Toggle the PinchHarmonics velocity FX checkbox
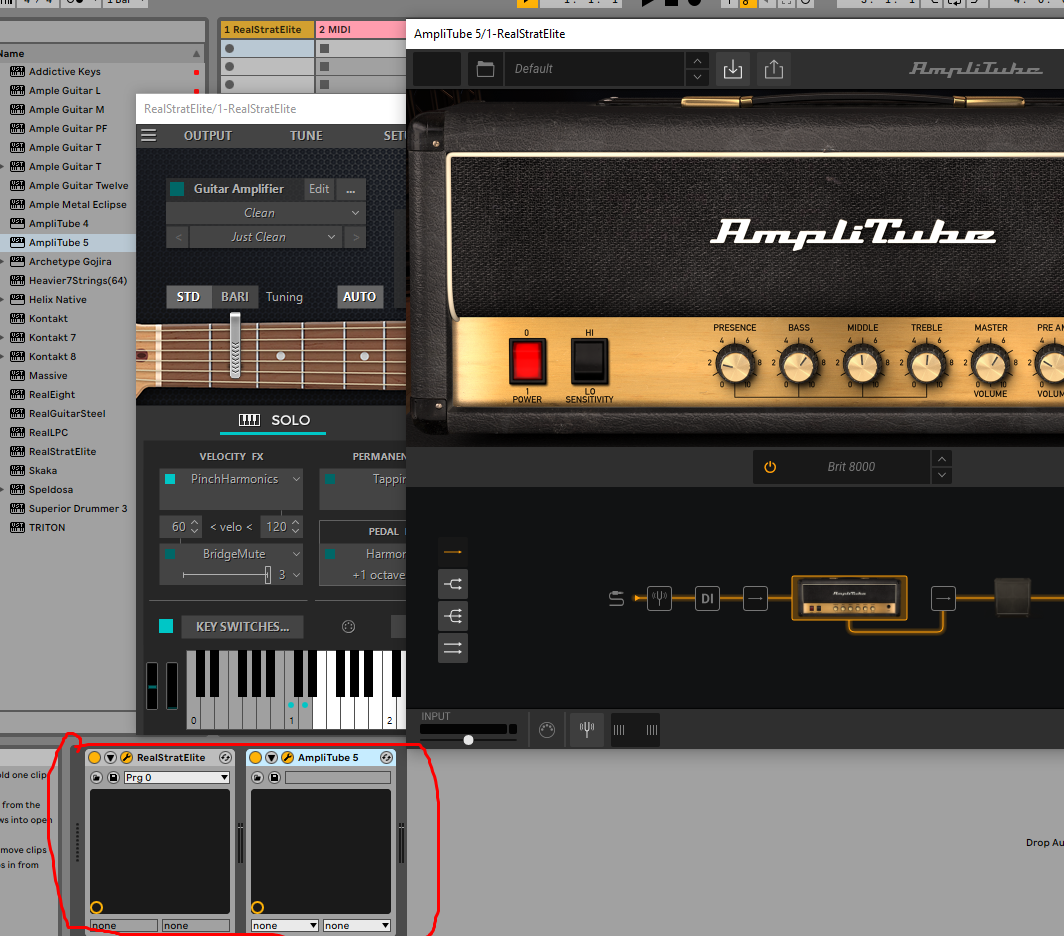Viewport: 1064px width, 936px height. tap(170, 479)
